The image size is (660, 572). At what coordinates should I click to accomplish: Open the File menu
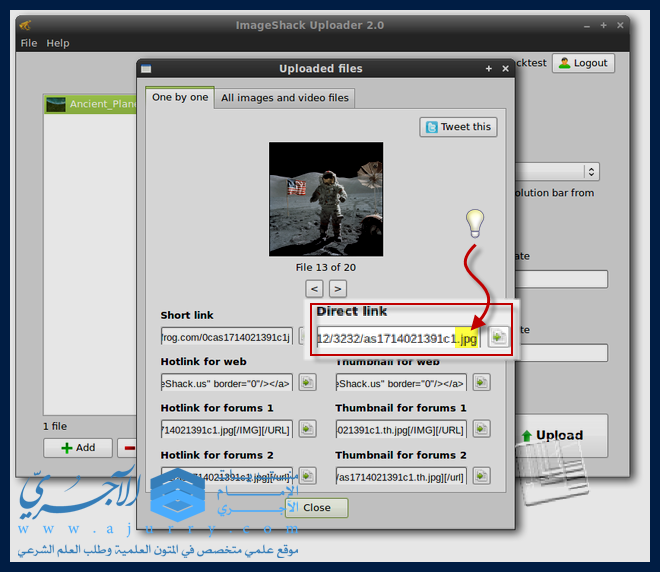pyautogui.click(x=28, y=43)
